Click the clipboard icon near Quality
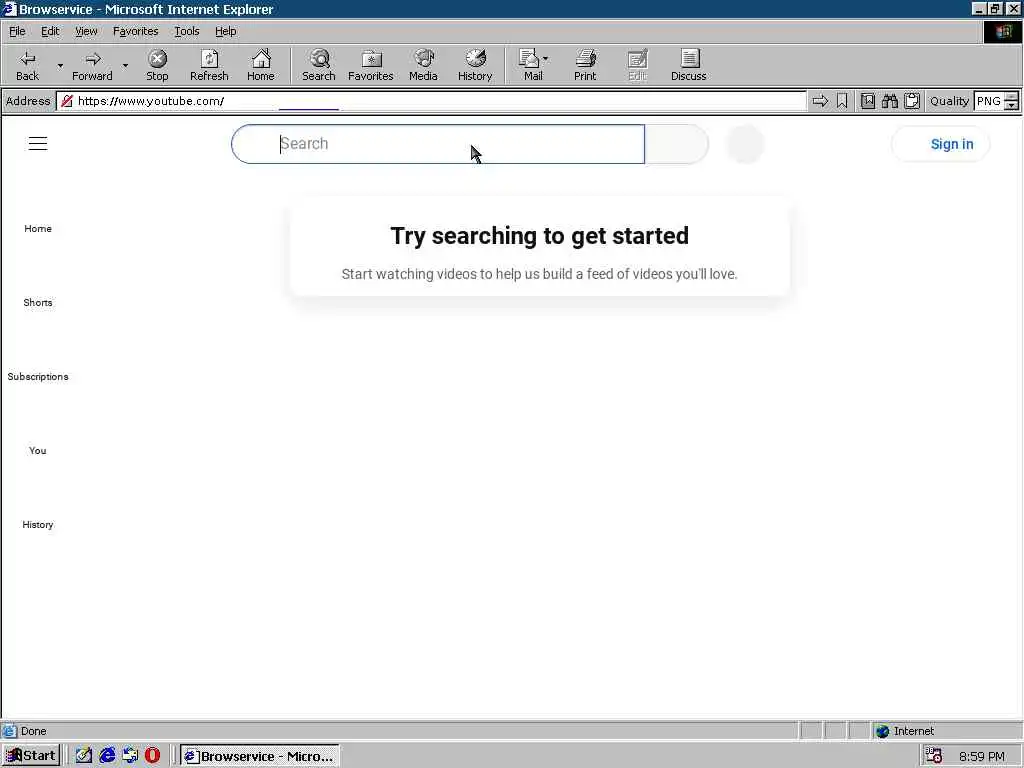The height and width of the screenshot is (768, 1024). point(912,101)
